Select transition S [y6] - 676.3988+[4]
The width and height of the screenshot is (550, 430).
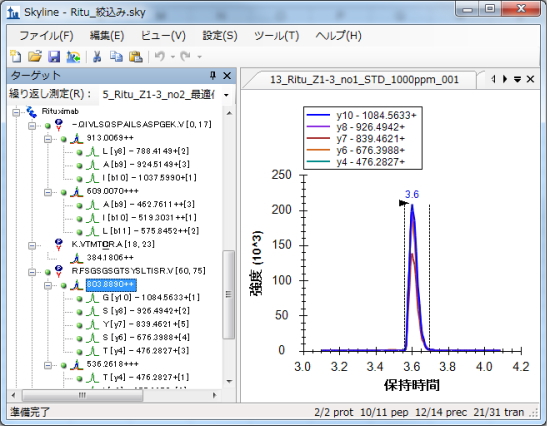[x=146, y=337]
